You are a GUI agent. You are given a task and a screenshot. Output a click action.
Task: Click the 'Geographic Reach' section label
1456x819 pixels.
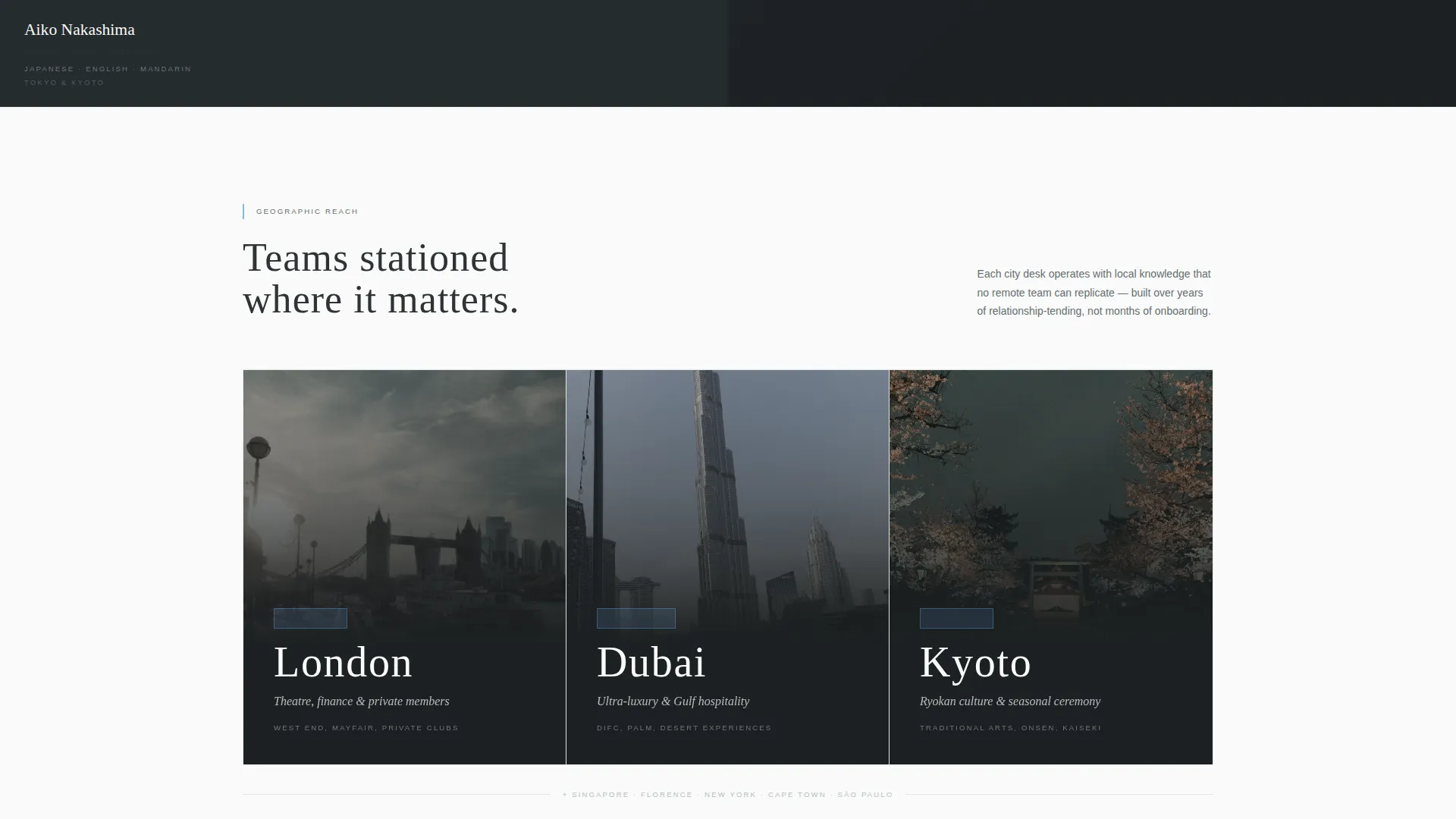pyautogui.click(x=307, y=212)
